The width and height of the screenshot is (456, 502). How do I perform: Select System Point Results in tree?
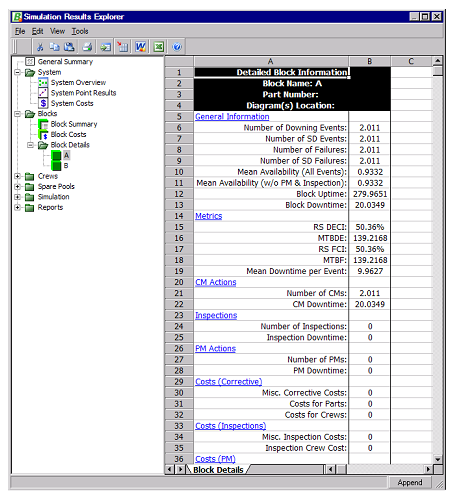(x=83, y=93)
